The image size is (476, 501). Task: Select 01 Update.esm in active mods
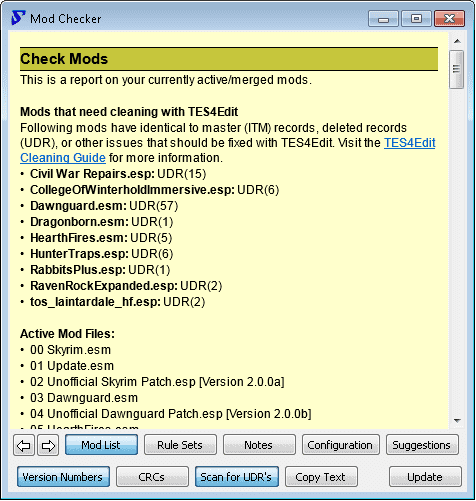click(x=72, y=366)
